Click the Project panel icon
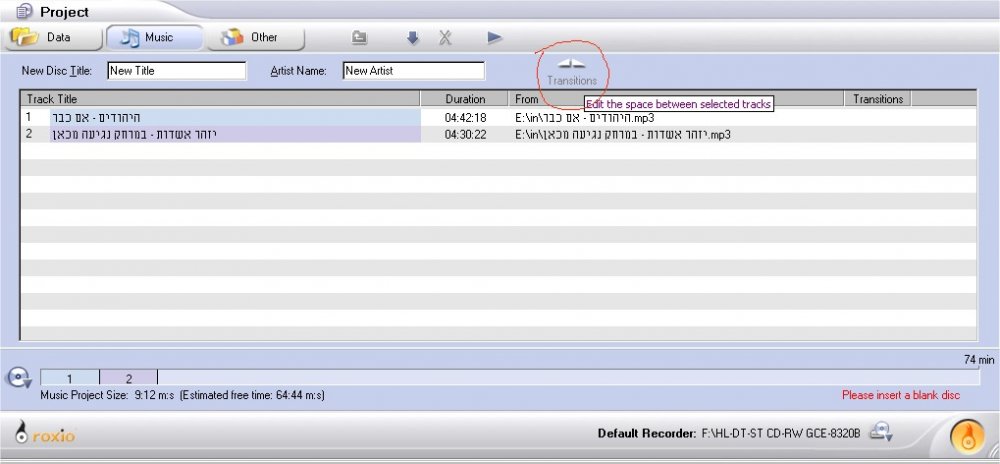The image size is (1000, 464). [24, 11]
